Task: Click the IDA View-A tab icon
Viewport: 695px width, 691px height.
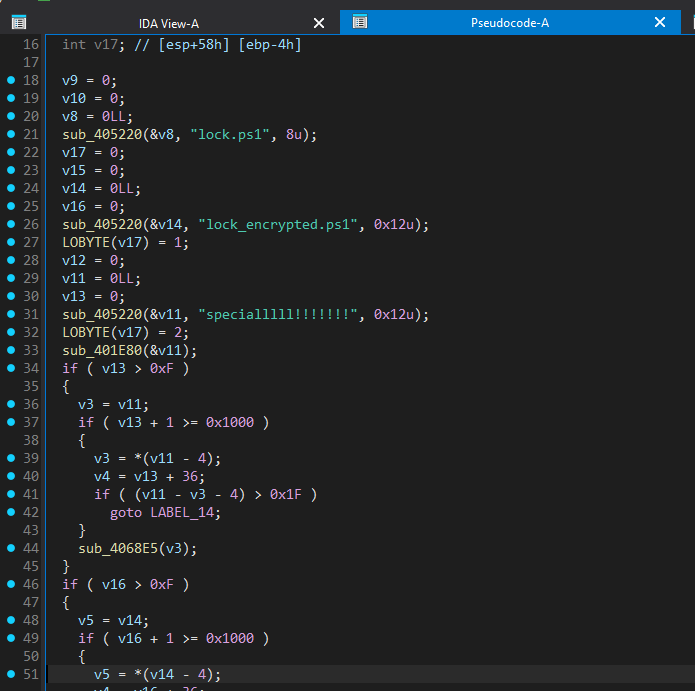Action: tap(19, 22)
